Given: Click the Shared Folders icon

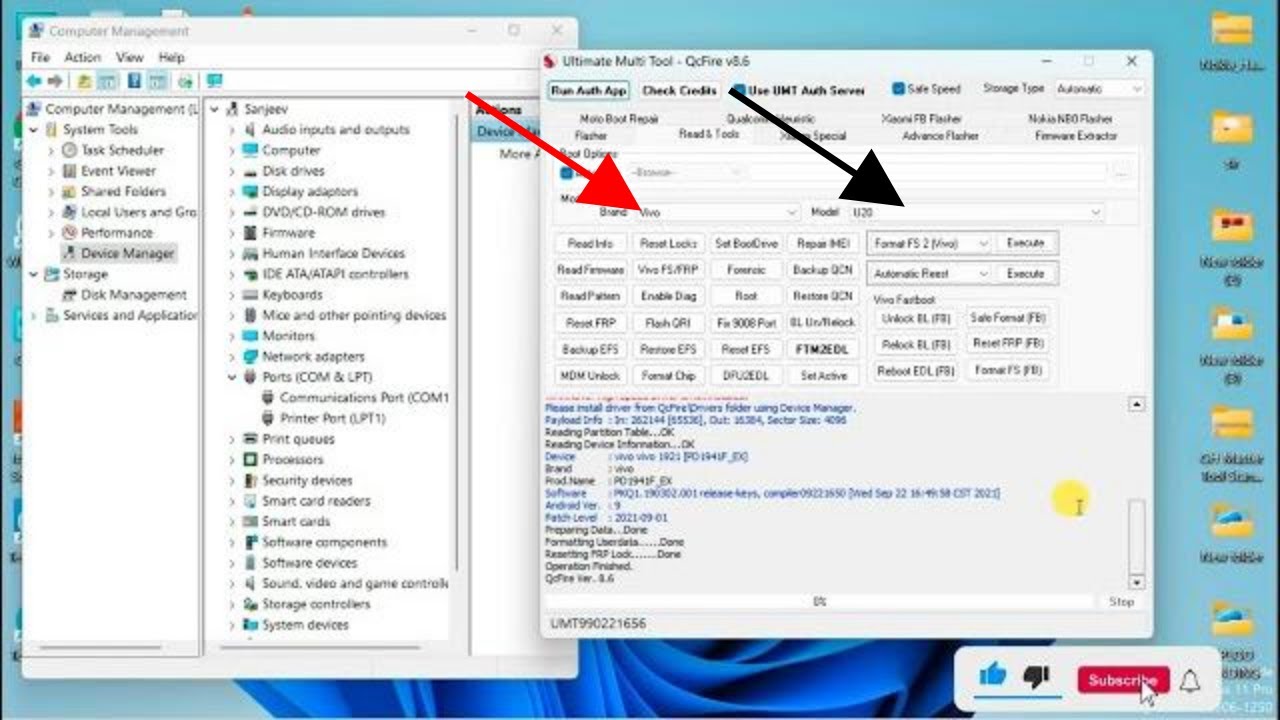Looking at the screenshot, I should 69,191.
